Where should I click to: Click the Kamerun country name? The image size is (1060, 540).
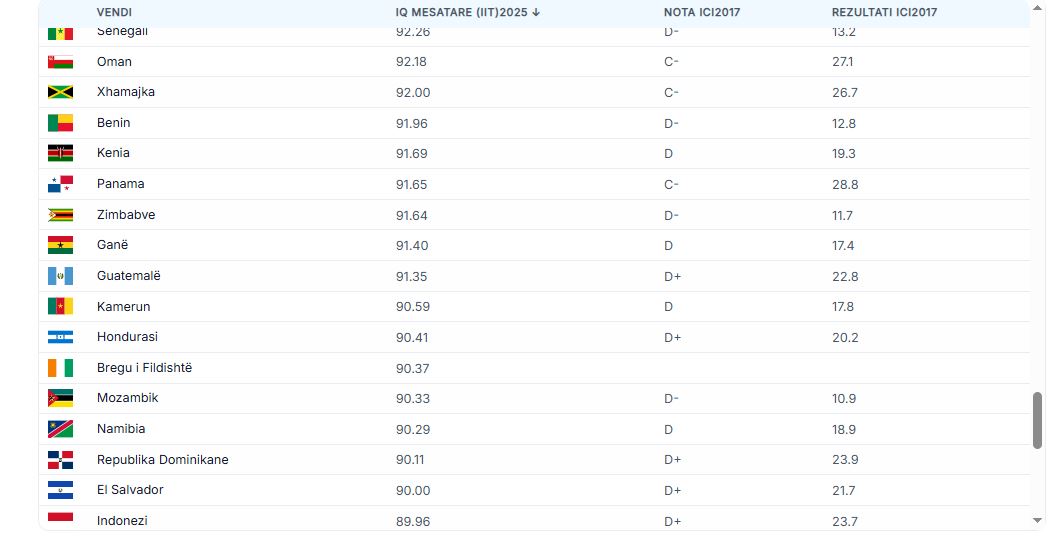coord(123,307)
